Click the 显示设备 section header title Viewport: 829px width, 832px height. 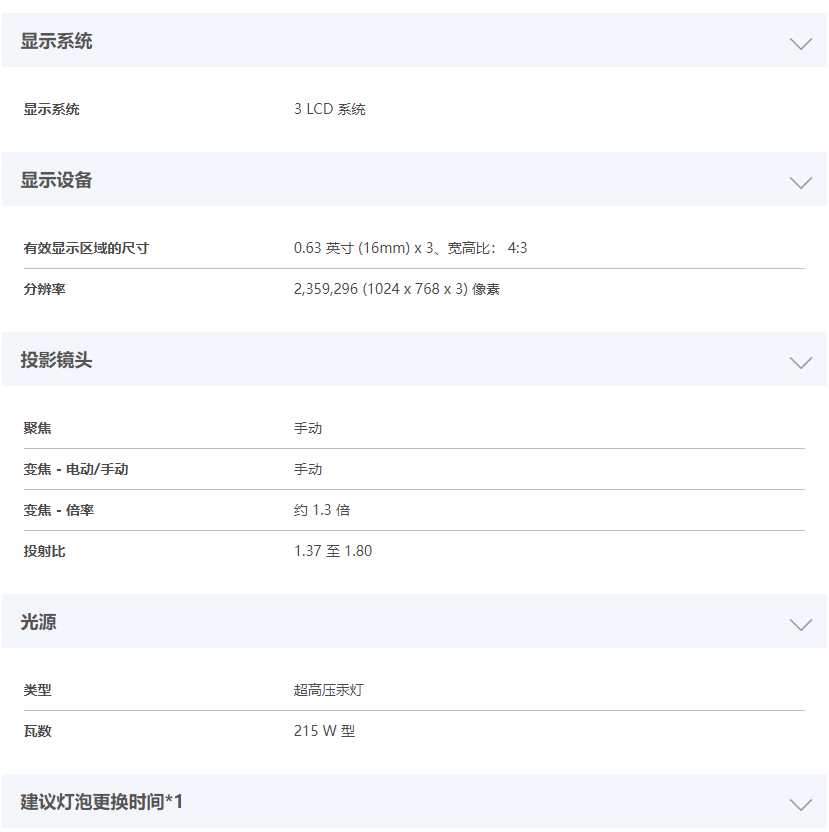pos(56,180)
